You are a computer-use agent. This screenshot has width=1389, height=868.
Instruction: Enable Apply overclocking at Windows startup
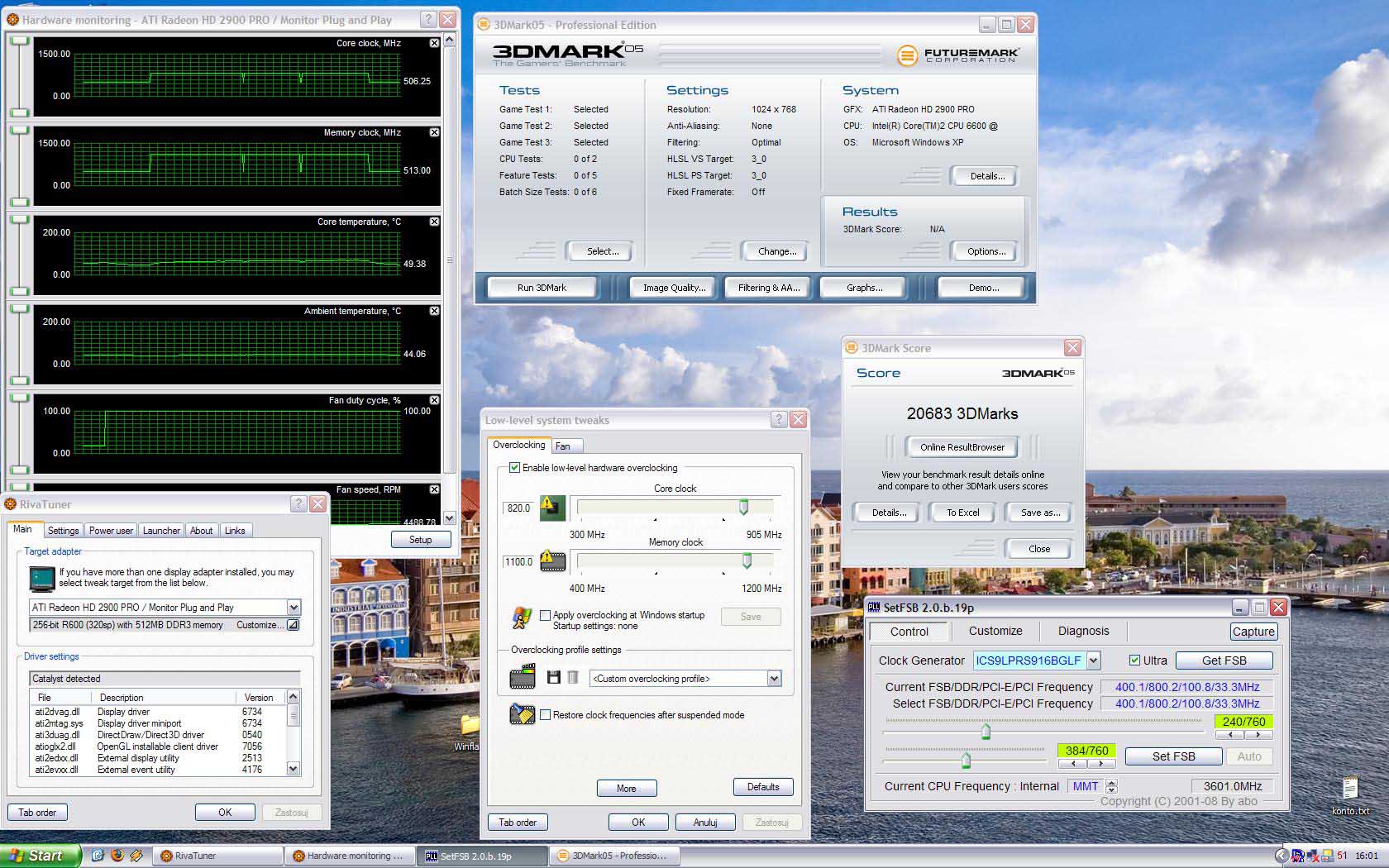click(546, 615)
